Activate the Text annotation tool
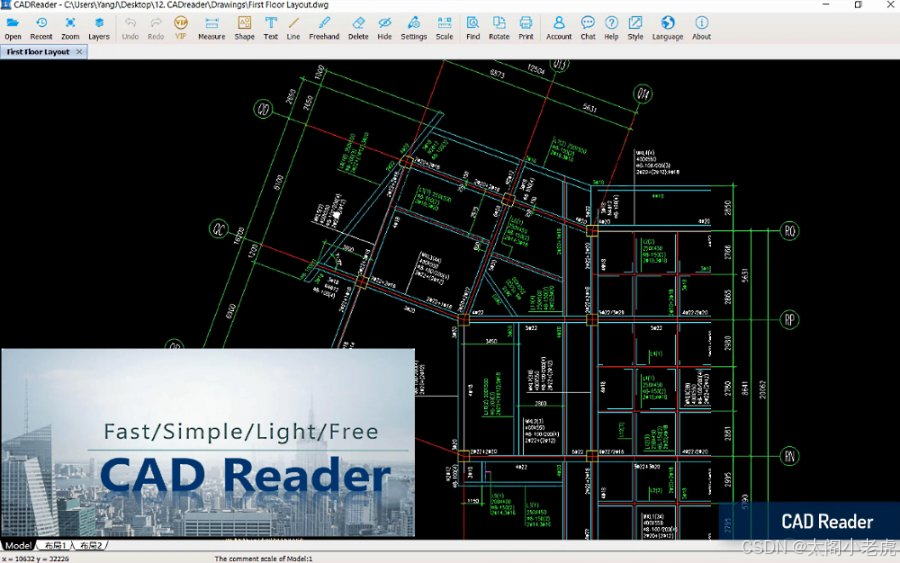 271,28
